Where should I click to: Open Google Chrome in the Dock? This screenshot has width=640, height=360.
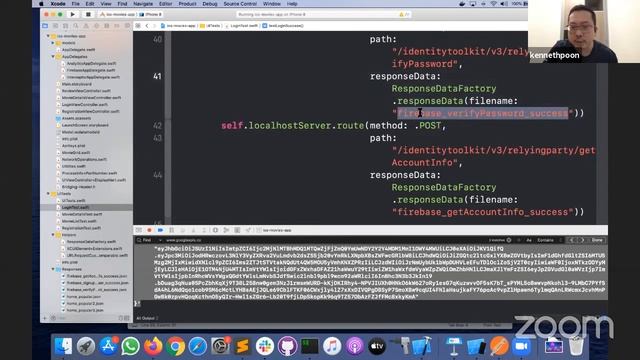(x=176, y=347)
